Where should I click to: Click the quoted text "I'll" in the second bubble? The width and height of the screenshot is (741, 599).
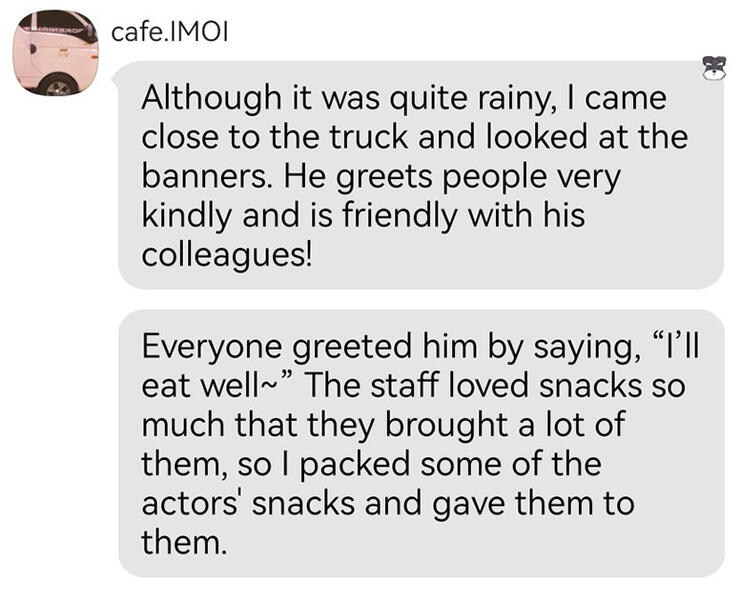688,347
